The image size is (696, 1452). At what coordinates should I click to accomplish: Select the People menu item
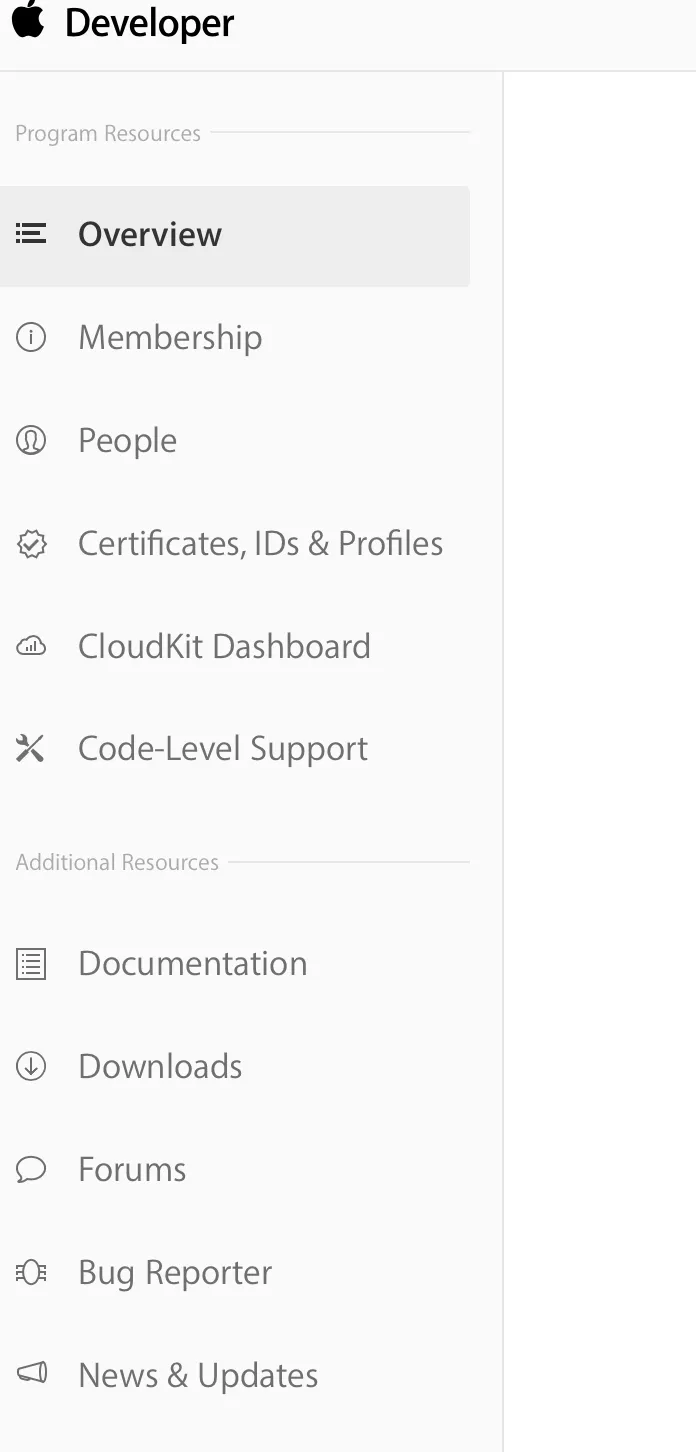tap(127, 441)
